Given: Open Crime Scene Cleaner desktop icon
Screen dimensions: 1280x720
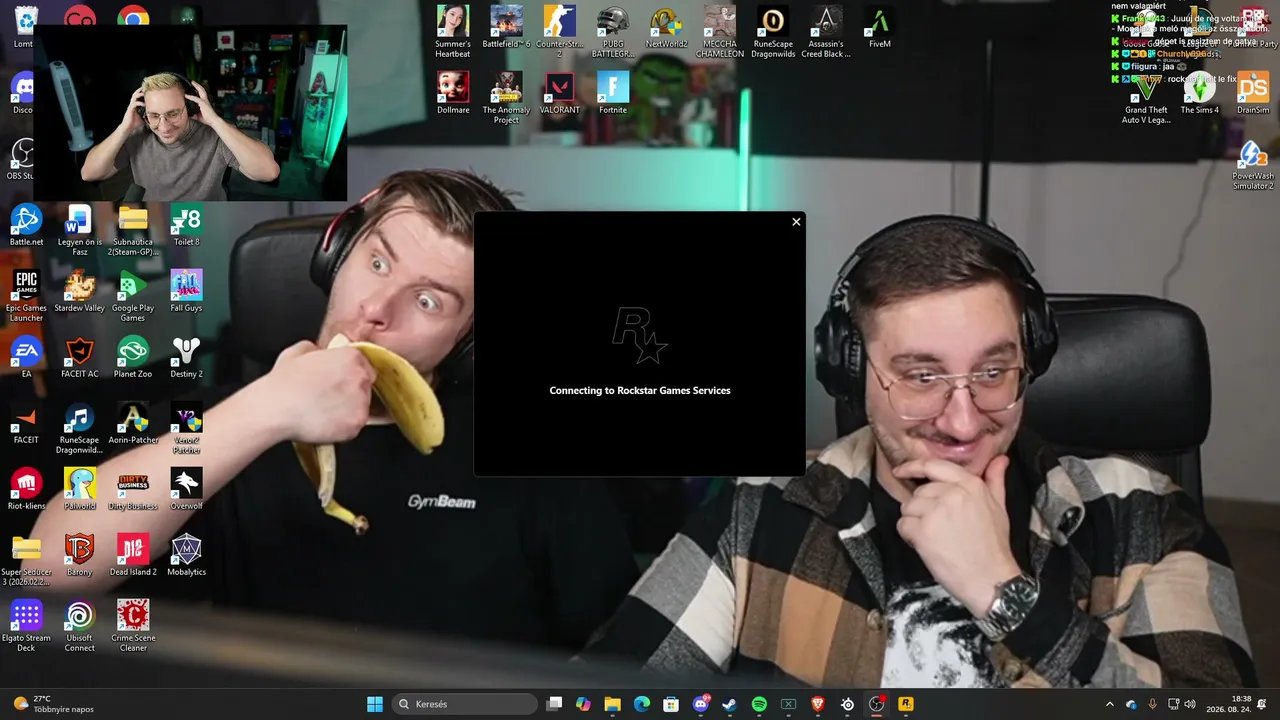Looking at the screenshot, I should tap(133, 626).
